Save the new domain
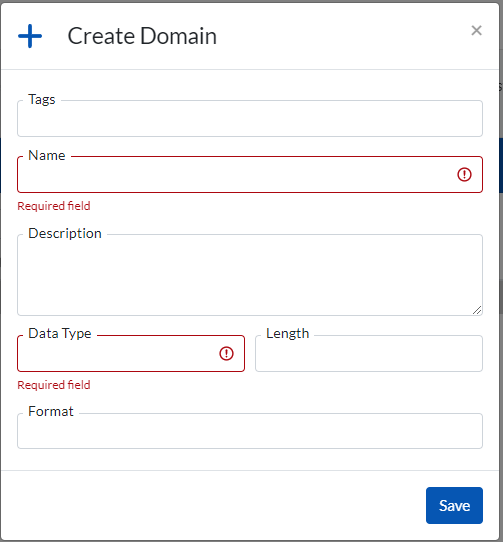 point(454,505)
